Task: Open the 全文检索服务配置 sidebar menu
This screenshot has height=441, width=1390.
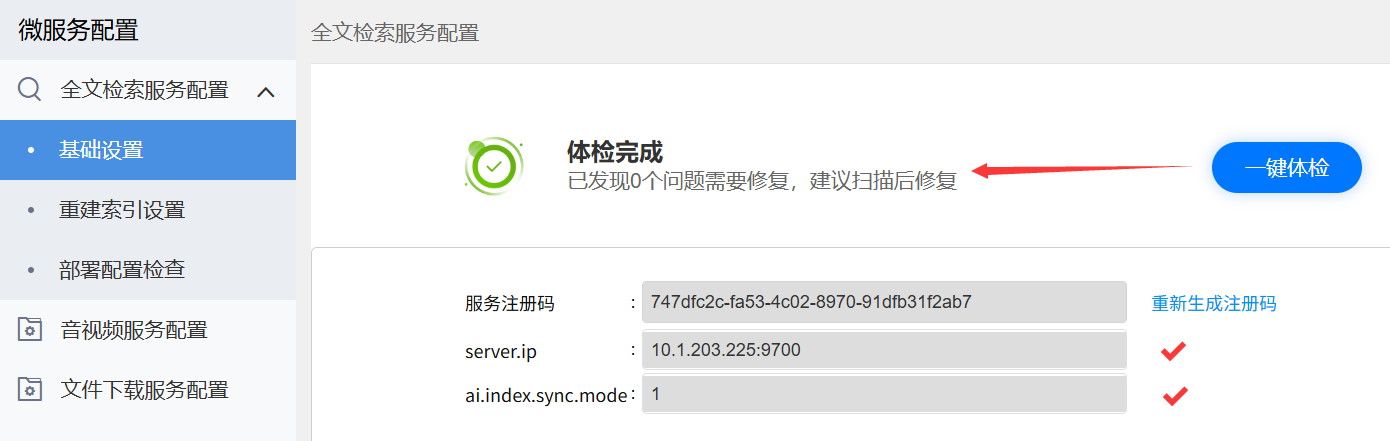Action: tap(144, 91)
